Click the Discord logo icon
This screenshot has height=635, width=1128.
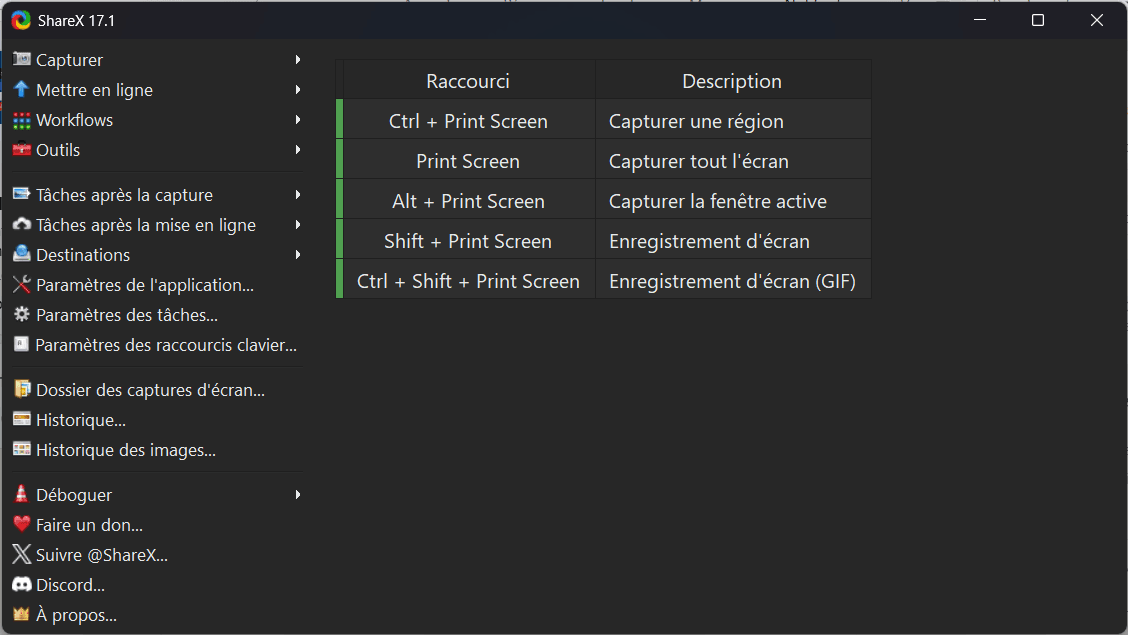(x=22, y=584)
